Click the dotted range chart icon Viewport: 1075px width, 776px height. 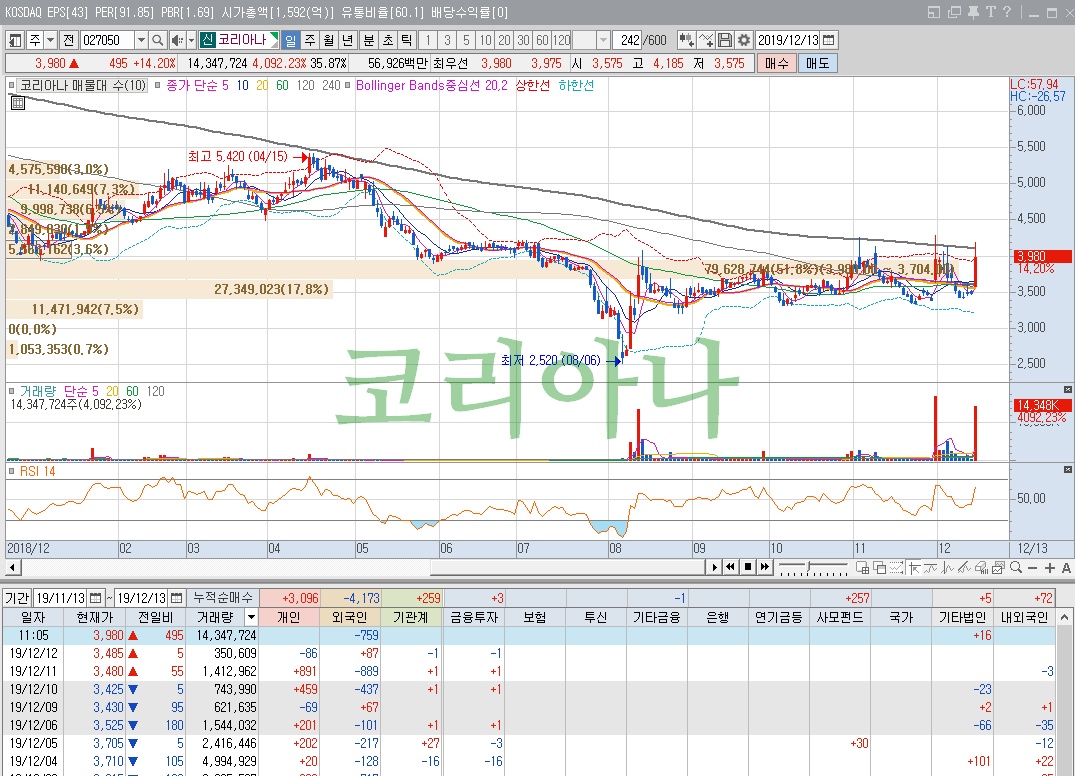[897, 567]
